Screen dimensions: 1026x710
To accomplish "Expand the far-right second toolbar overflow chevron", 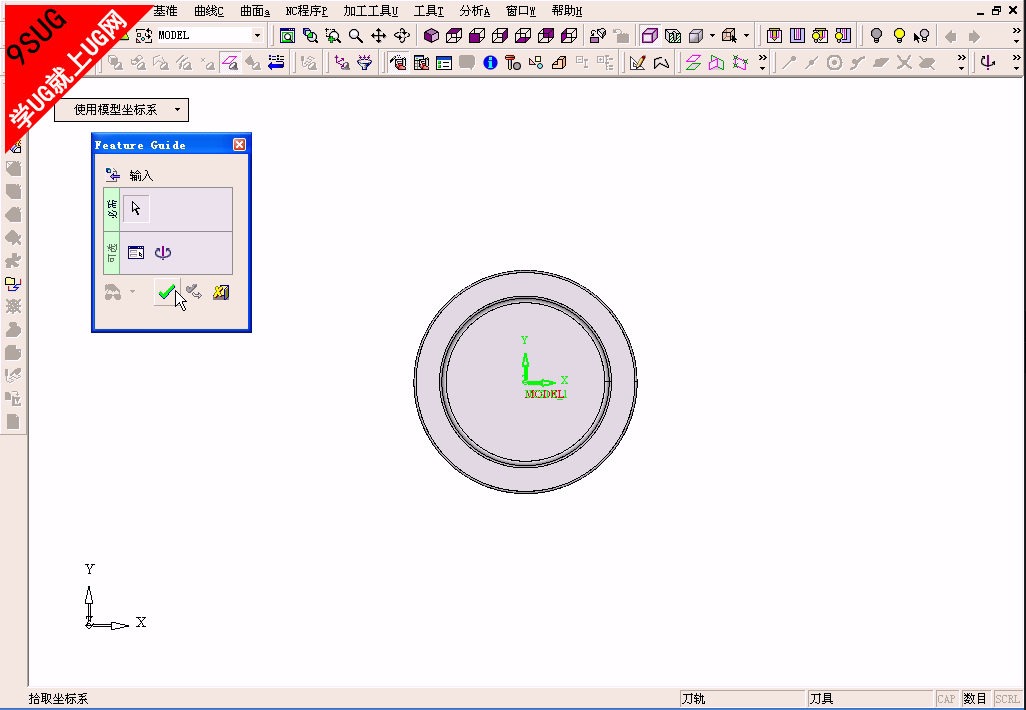I will coord(1016,63).
